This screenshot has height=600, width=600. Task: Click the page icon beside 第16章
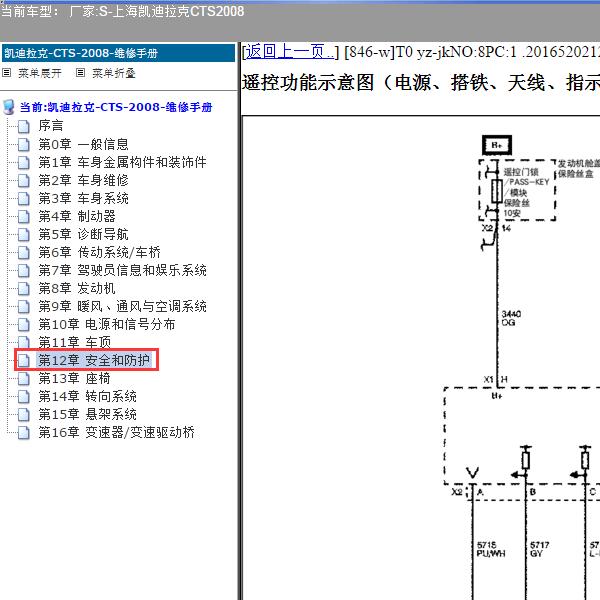click(x=24, y=433)
